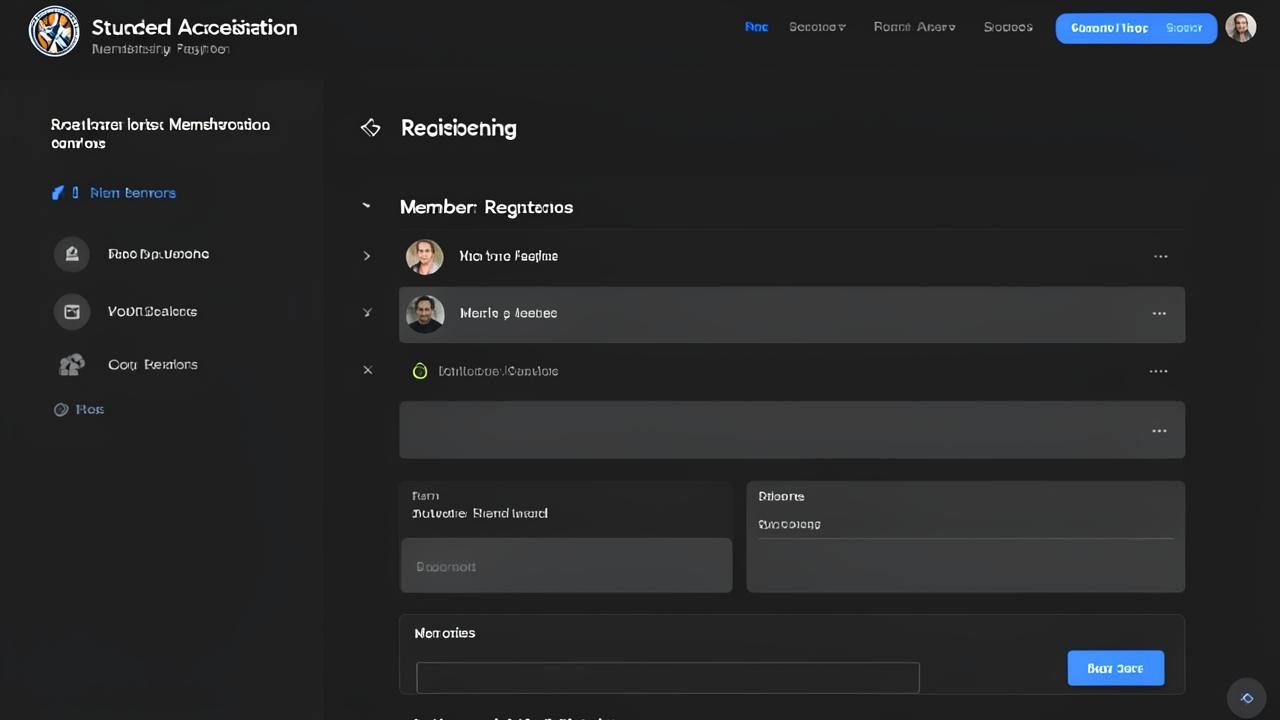This screenshot has height=720, width=1280.
Task: Click the Coty Reaiors sidebar label
Action: point(152,365)
